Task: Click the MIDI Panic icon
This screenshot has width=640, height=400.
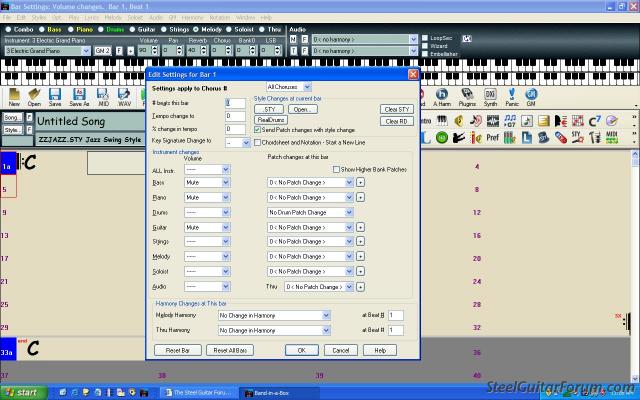Action: tap(512, 97)
